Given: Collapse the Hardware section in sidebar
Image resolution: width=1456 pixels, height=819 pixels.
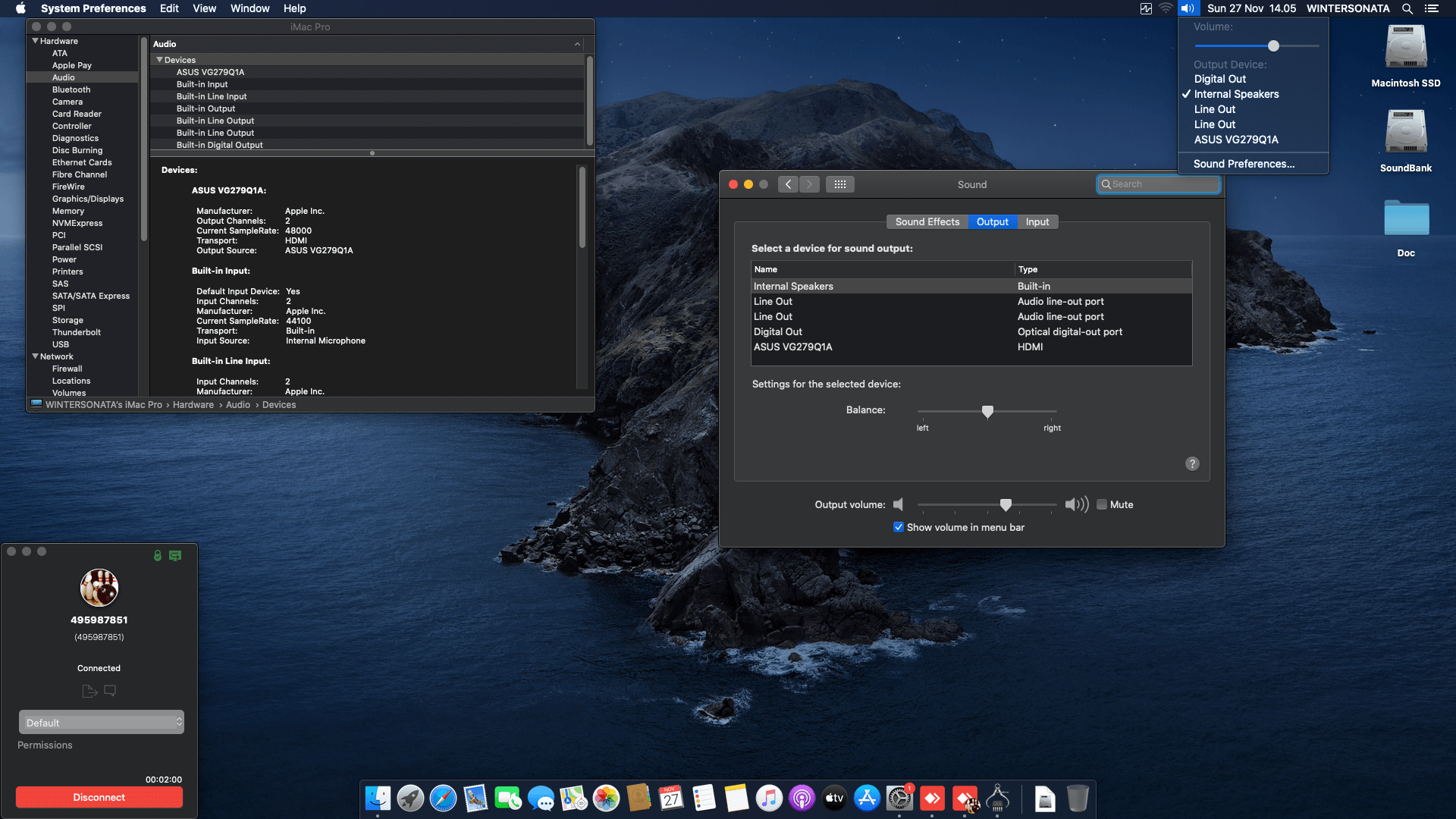Looking at the screenshot, I should (35, 41).
